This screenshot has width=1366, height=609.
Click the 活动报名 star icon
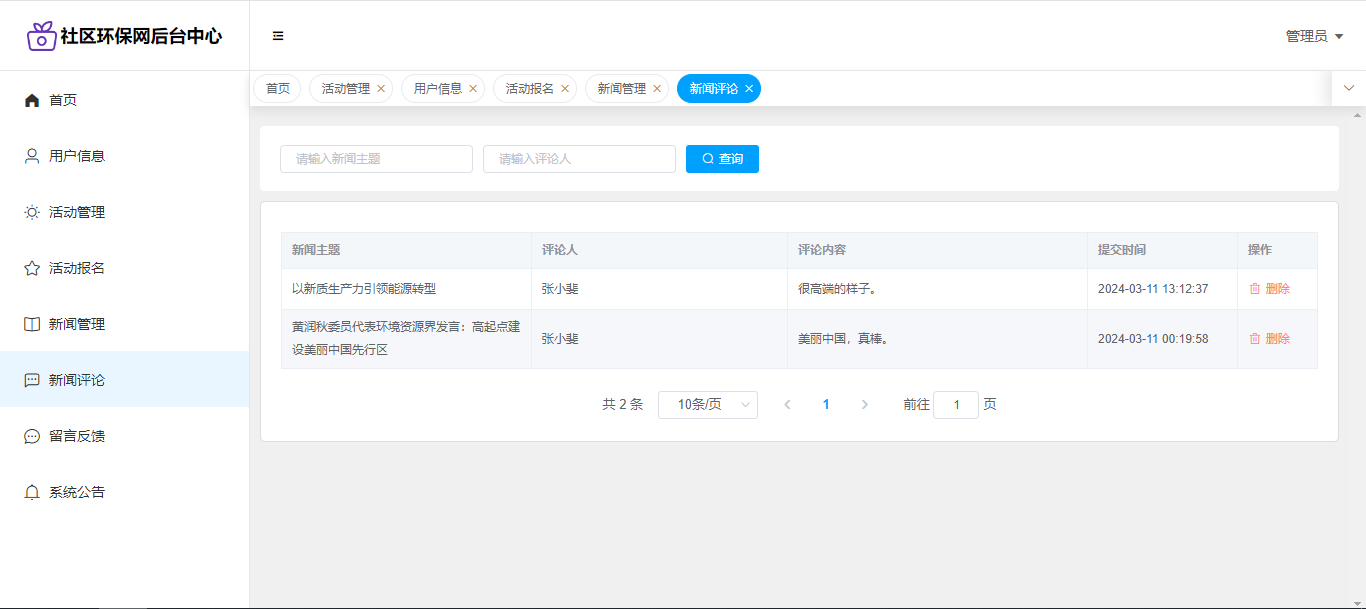(x=32, y=268)
